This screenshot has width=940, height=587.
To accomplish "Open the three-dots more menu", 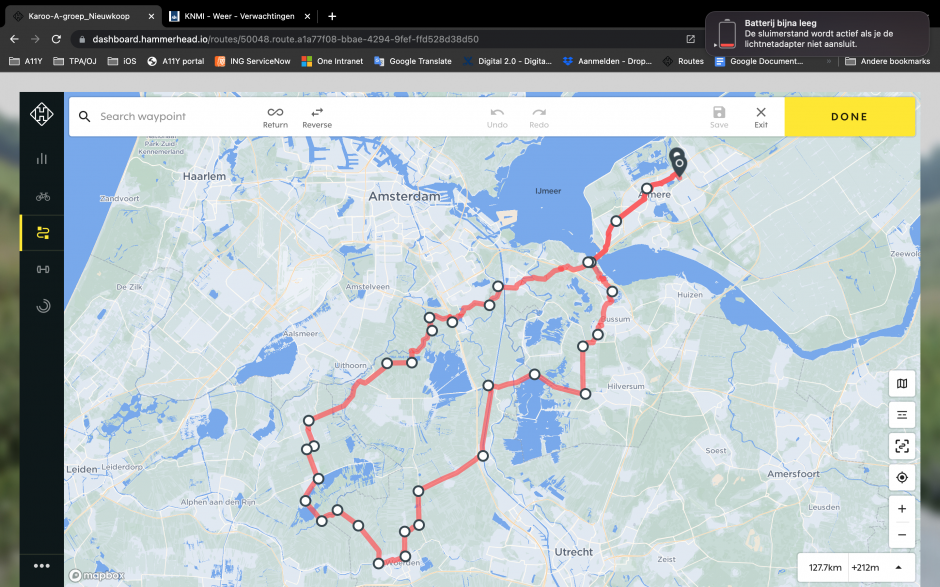I will pos(42,565).
